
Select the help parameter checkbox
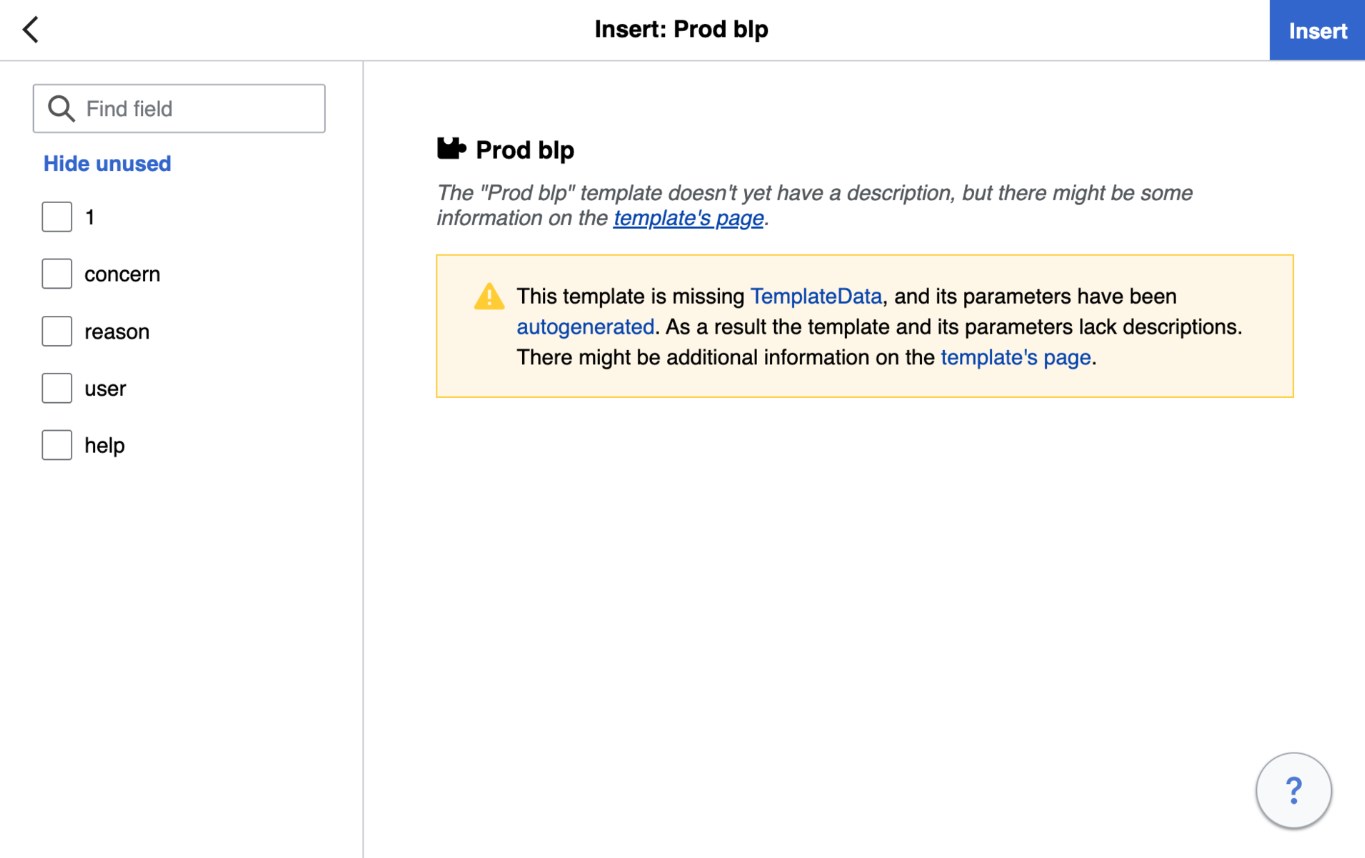click(57, 446)
